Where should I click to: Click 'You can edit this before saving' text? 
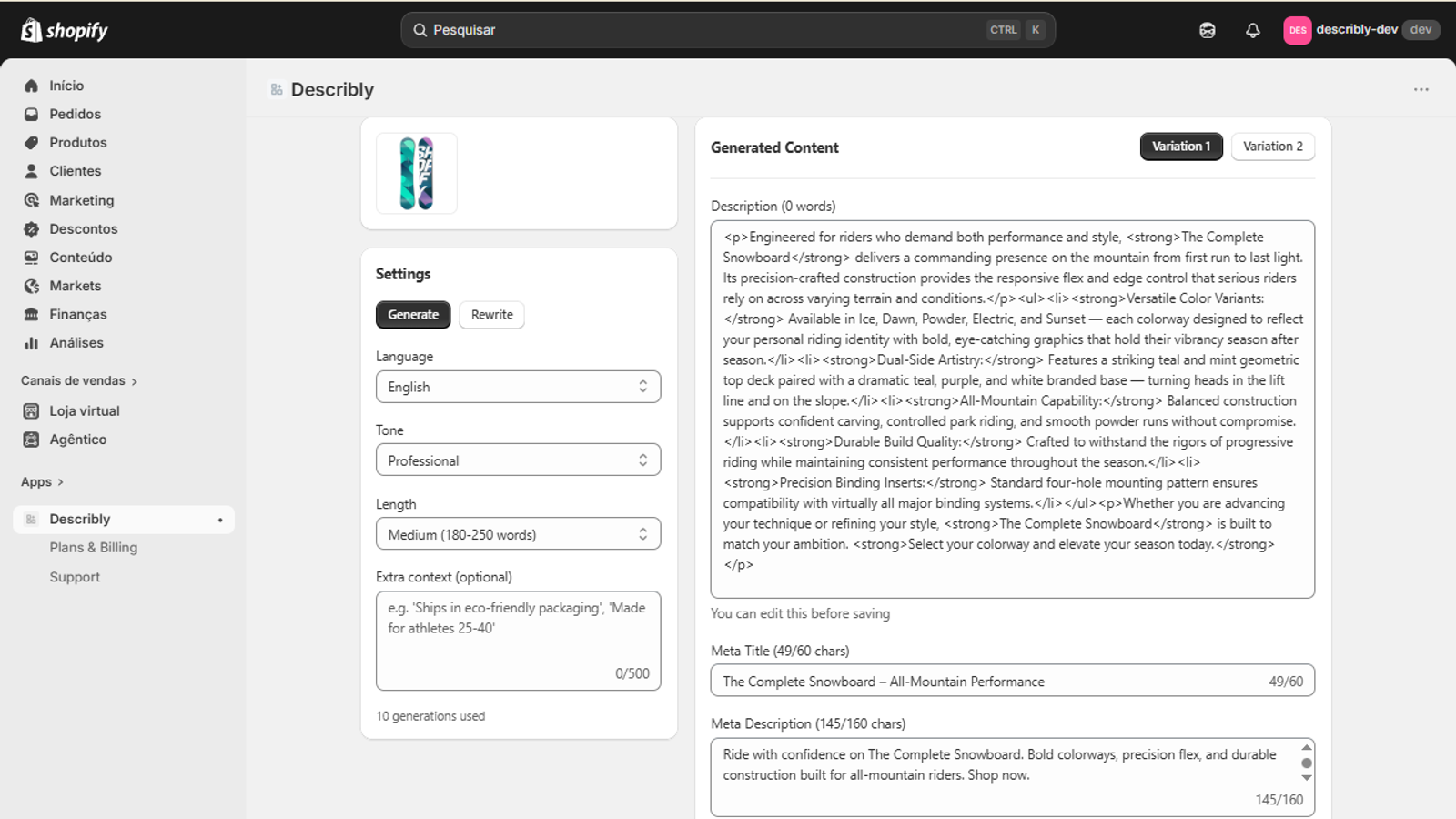800,613
